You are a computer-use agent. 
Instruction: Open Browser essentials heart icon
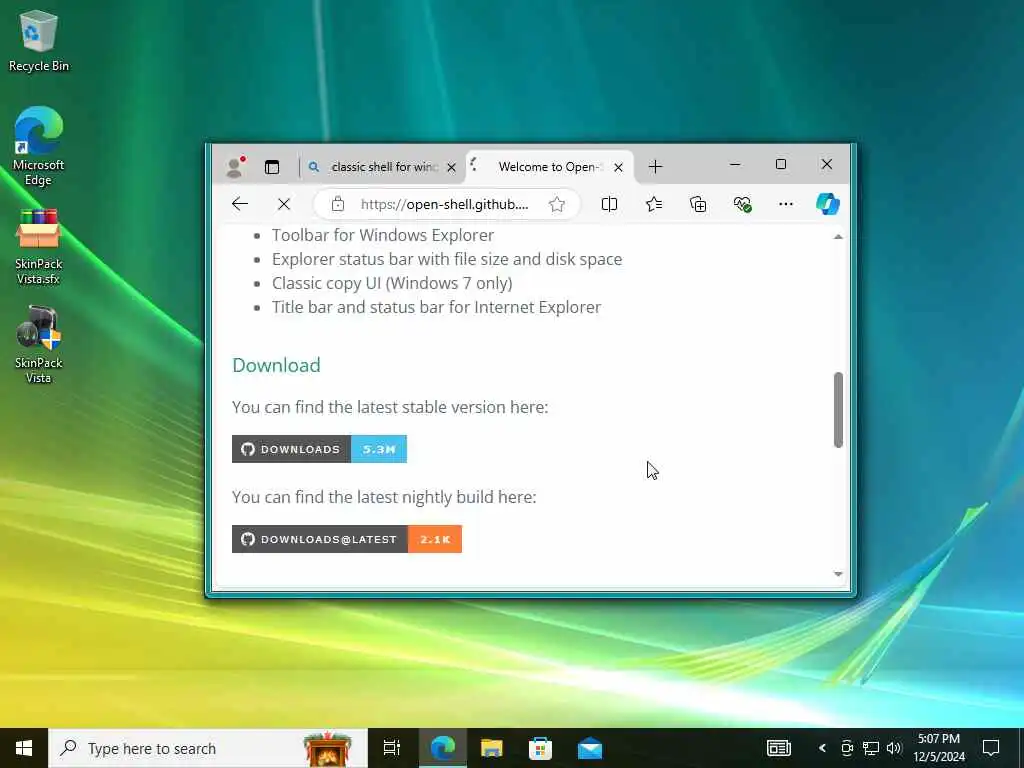click(742, 204)
